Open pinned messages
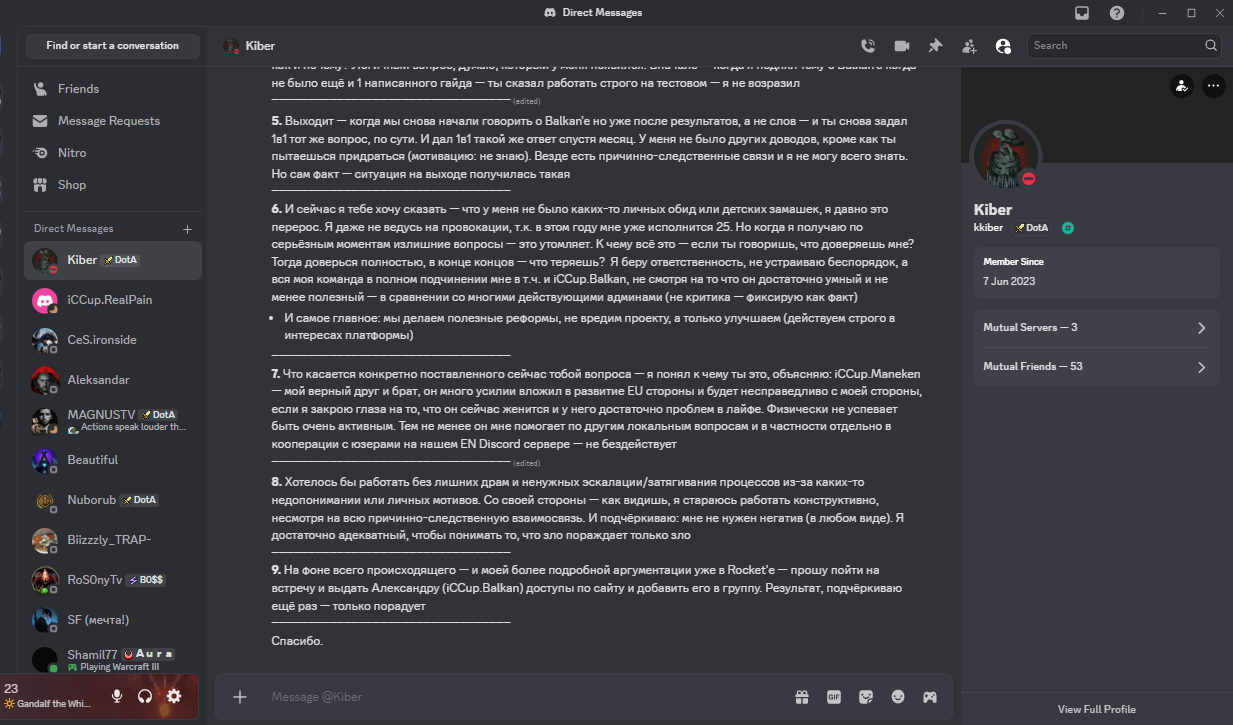 [935, 46]
